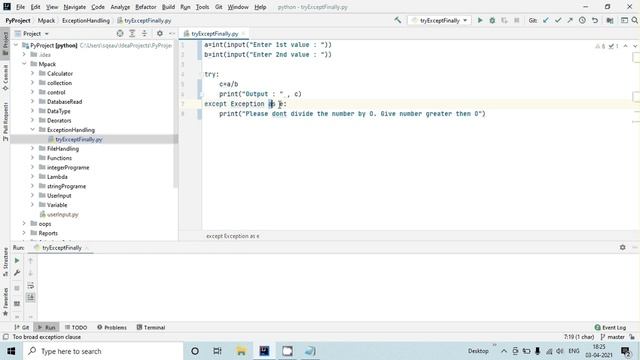Viewport: 640px width, 360px height.
Task: Click the ExceptionHandling breadcrumb
Action: point(86,20)
